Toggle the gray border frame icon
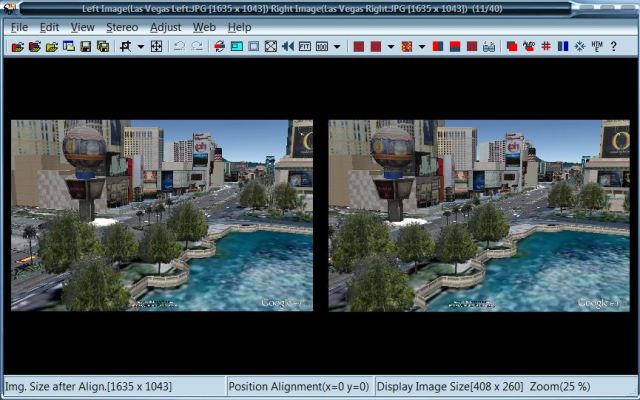 point(253,47)
